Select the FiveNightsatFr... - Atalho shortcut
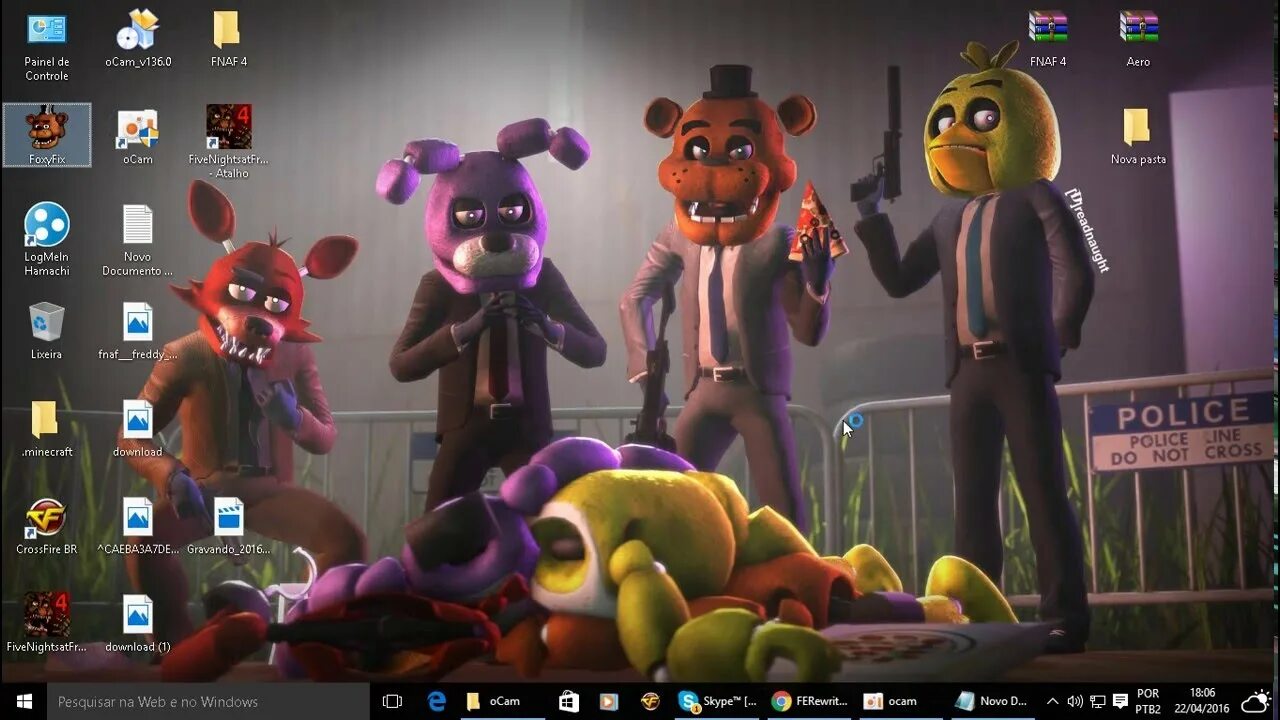 coord(229,142)
